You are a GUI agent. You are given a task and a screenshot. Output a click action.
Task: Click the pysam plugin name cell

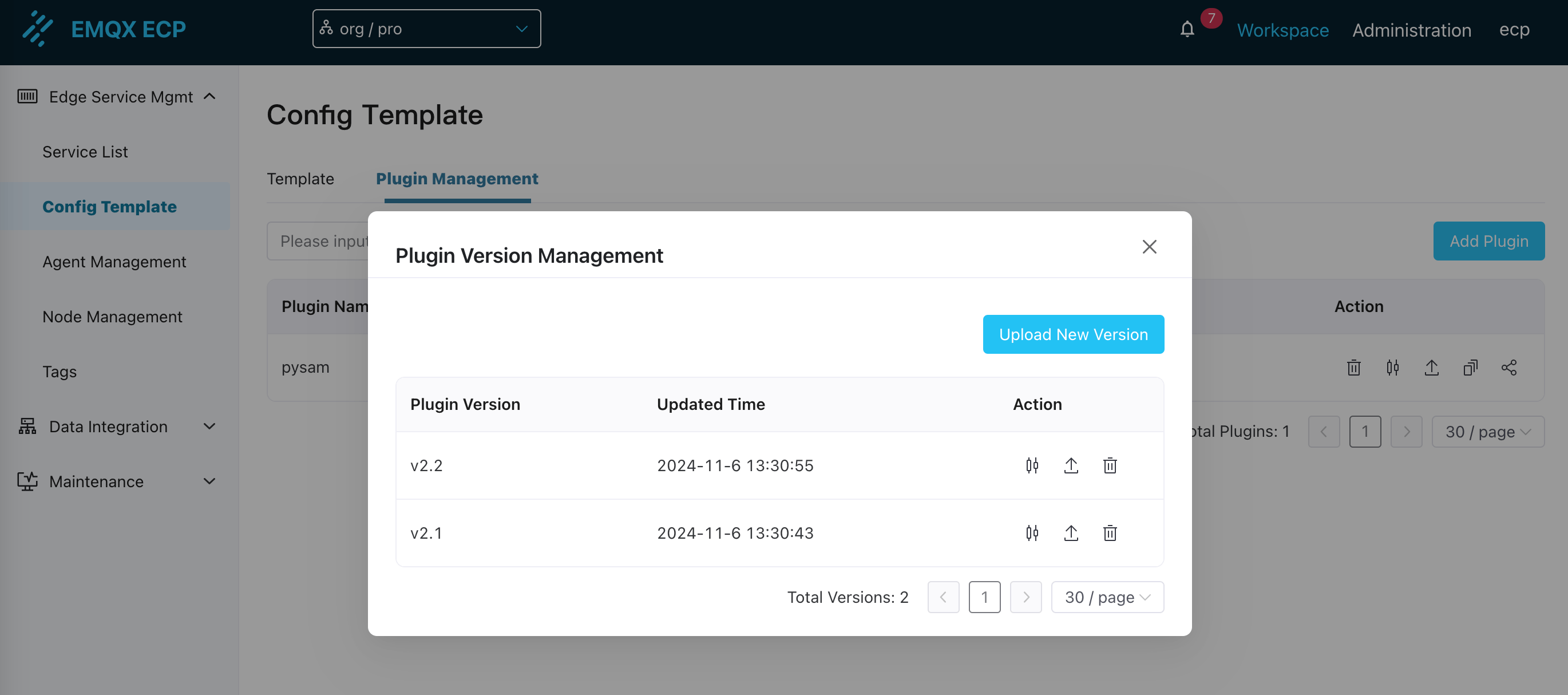[x=305, y=368]
